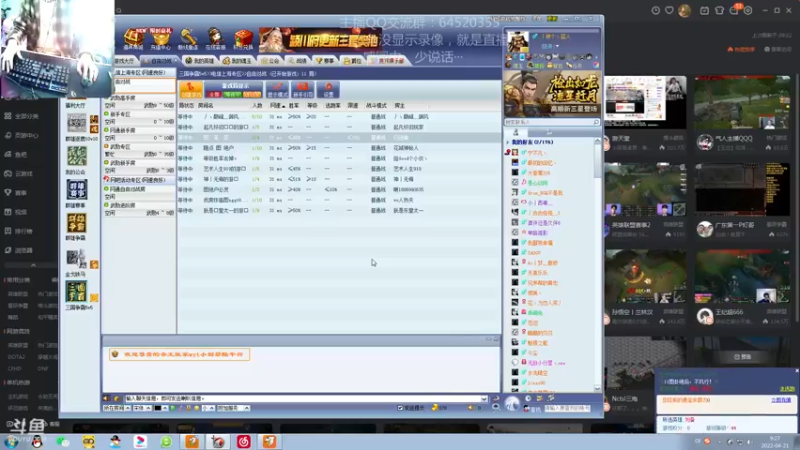Screen dimensions: 800x450
Task: Switch to the 游戏大厅 tab
Action: [124, 61]
